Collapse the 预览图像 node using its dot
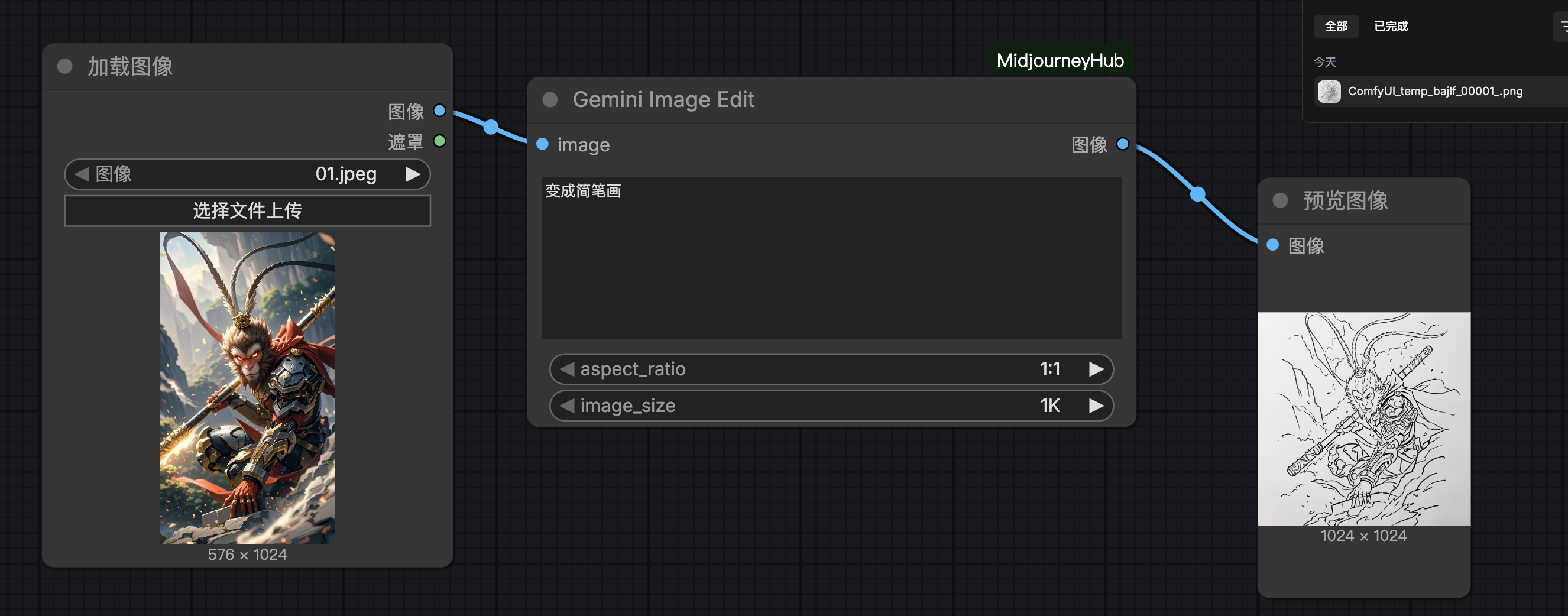Viewport: 1568px width, 616px height. click(1280, 201)
